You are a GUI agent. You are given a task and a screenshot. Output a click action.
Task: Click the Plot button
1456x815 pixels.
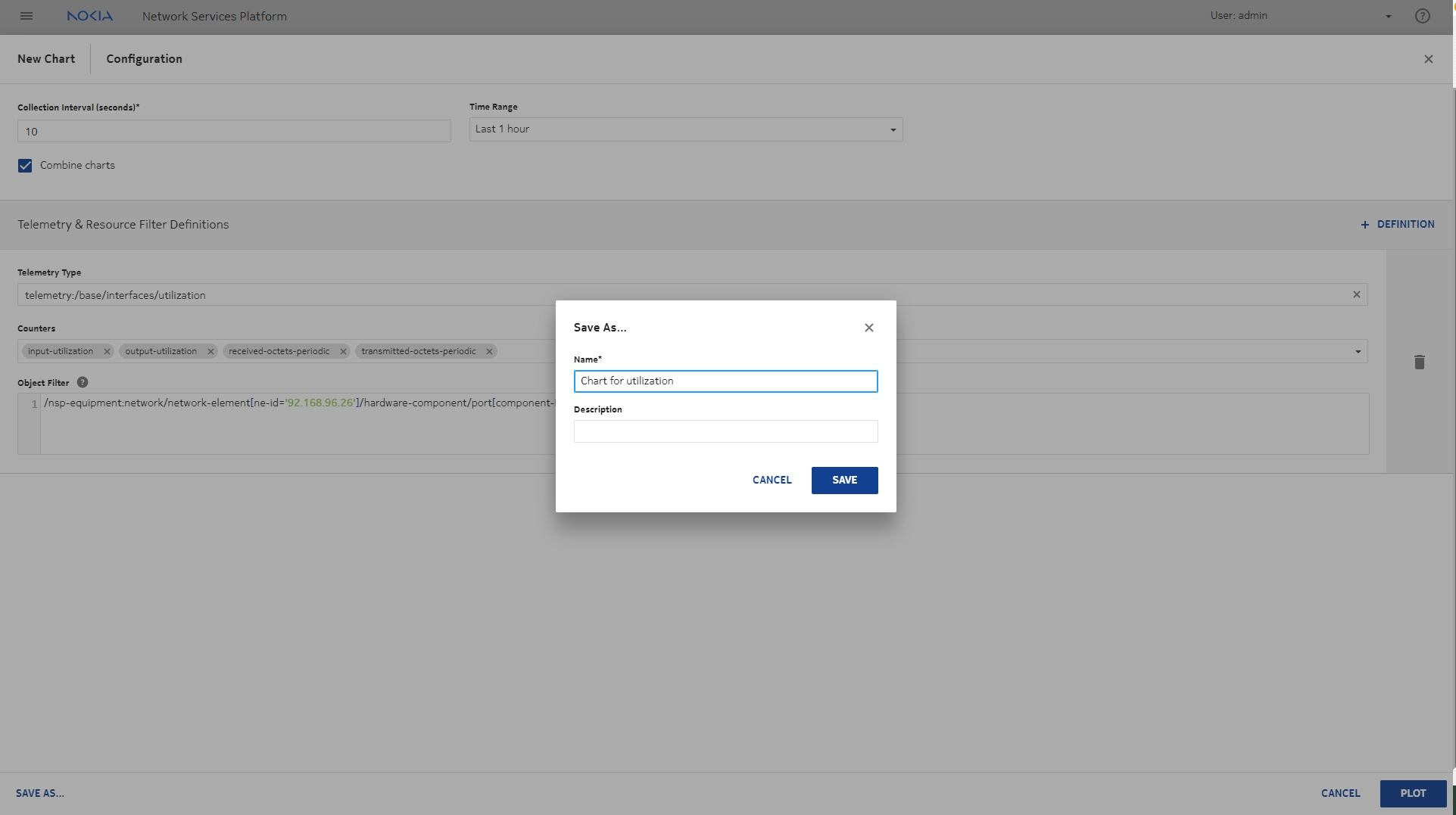[x=1412, y=793]
